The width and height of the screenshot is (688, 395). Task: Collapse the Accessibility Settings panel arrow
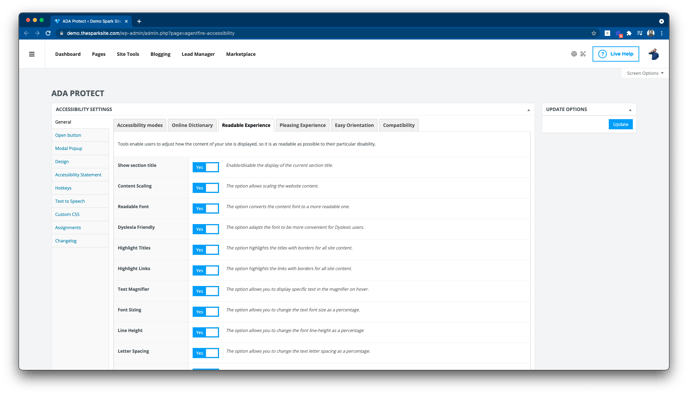[x=528, y=110]
